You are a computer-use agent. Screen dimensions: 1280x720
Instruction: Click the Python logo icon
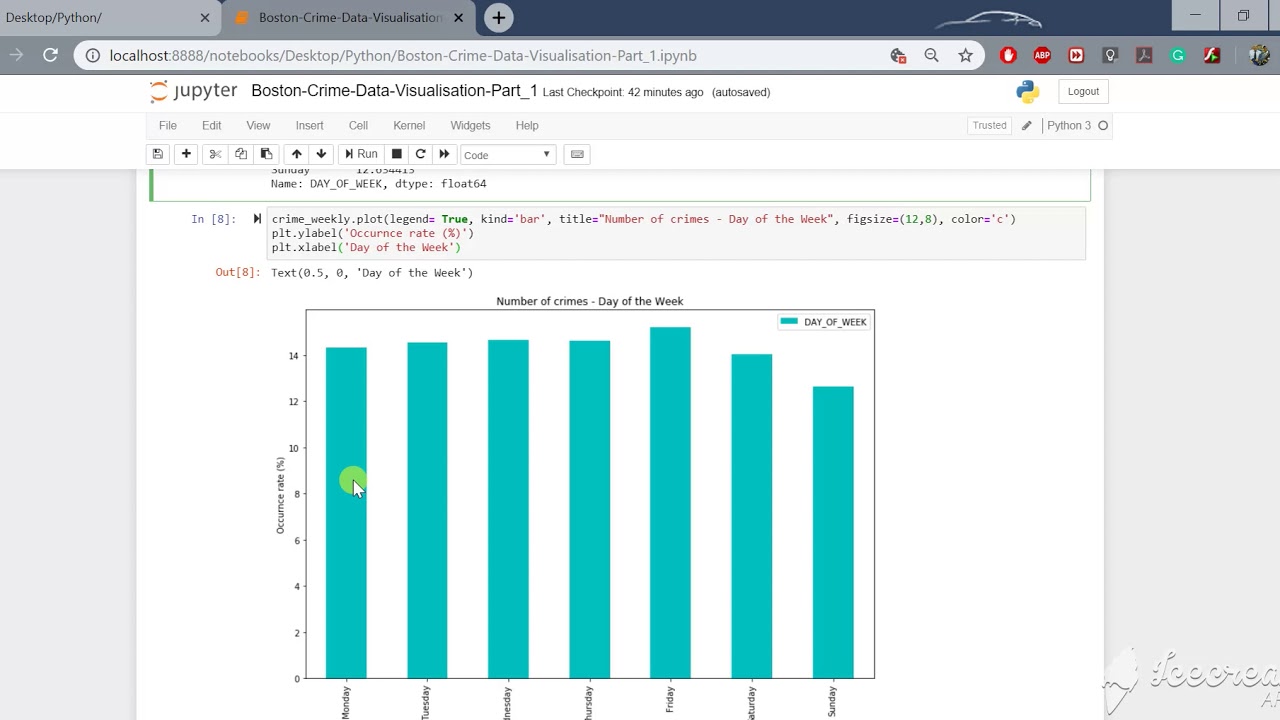click(1027, 91)
